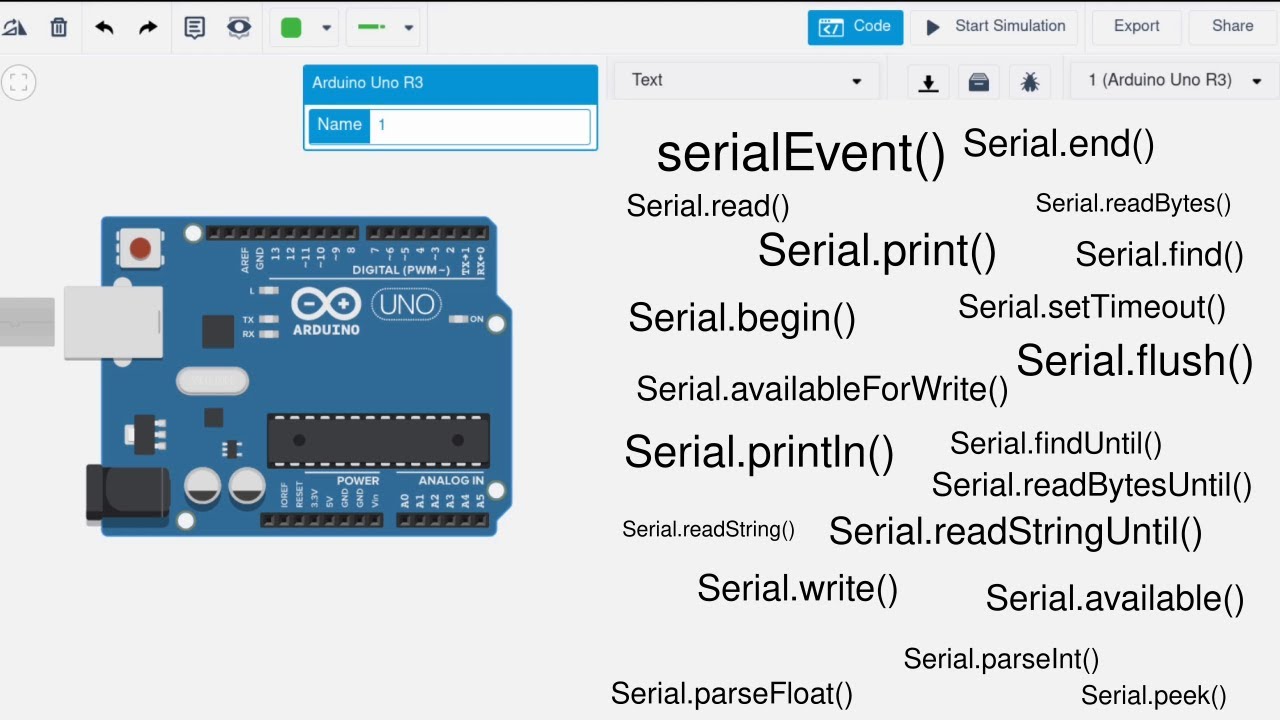Click the Export button
The width and height of the screenshot is (1280, 720).
pos(1136,27)
